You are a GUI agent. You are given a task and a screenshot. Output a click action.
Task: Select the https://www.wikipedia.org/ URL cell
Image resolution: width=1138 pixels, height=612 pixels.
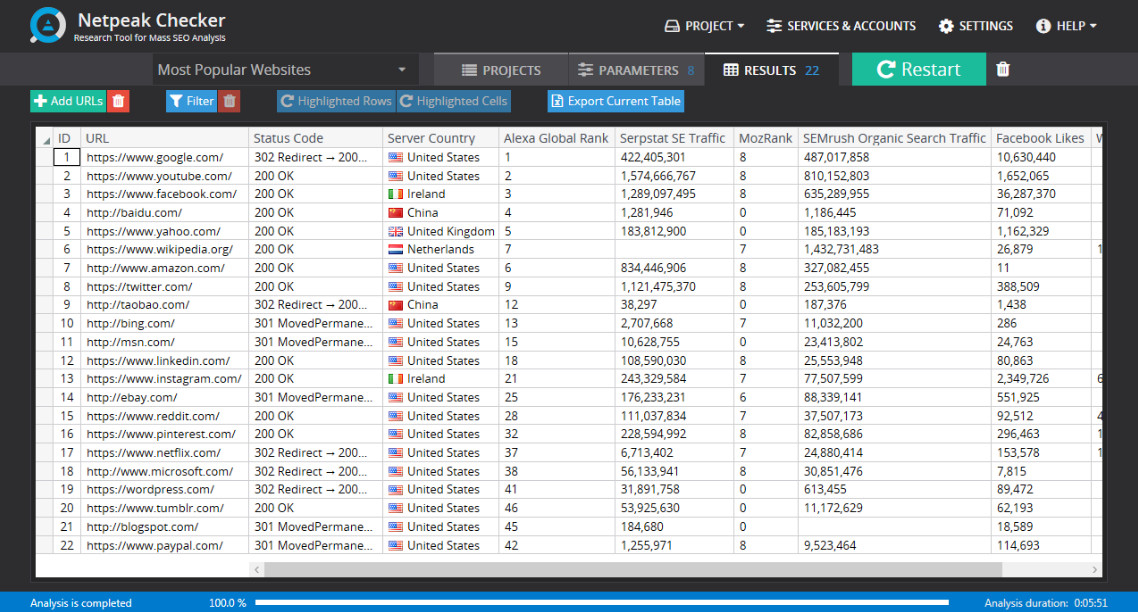[x=165, y=249]
